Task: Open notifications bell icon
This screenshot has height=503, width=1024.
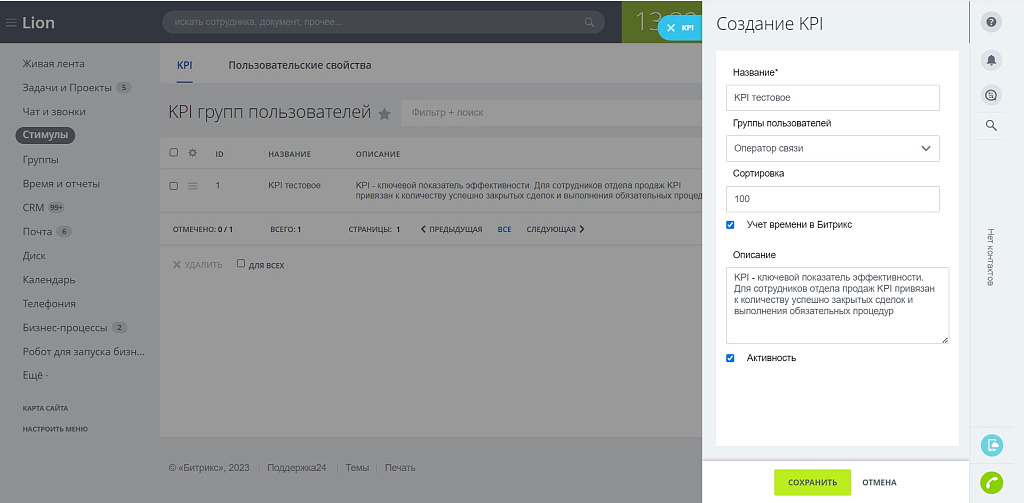Action: coord(991,60)
